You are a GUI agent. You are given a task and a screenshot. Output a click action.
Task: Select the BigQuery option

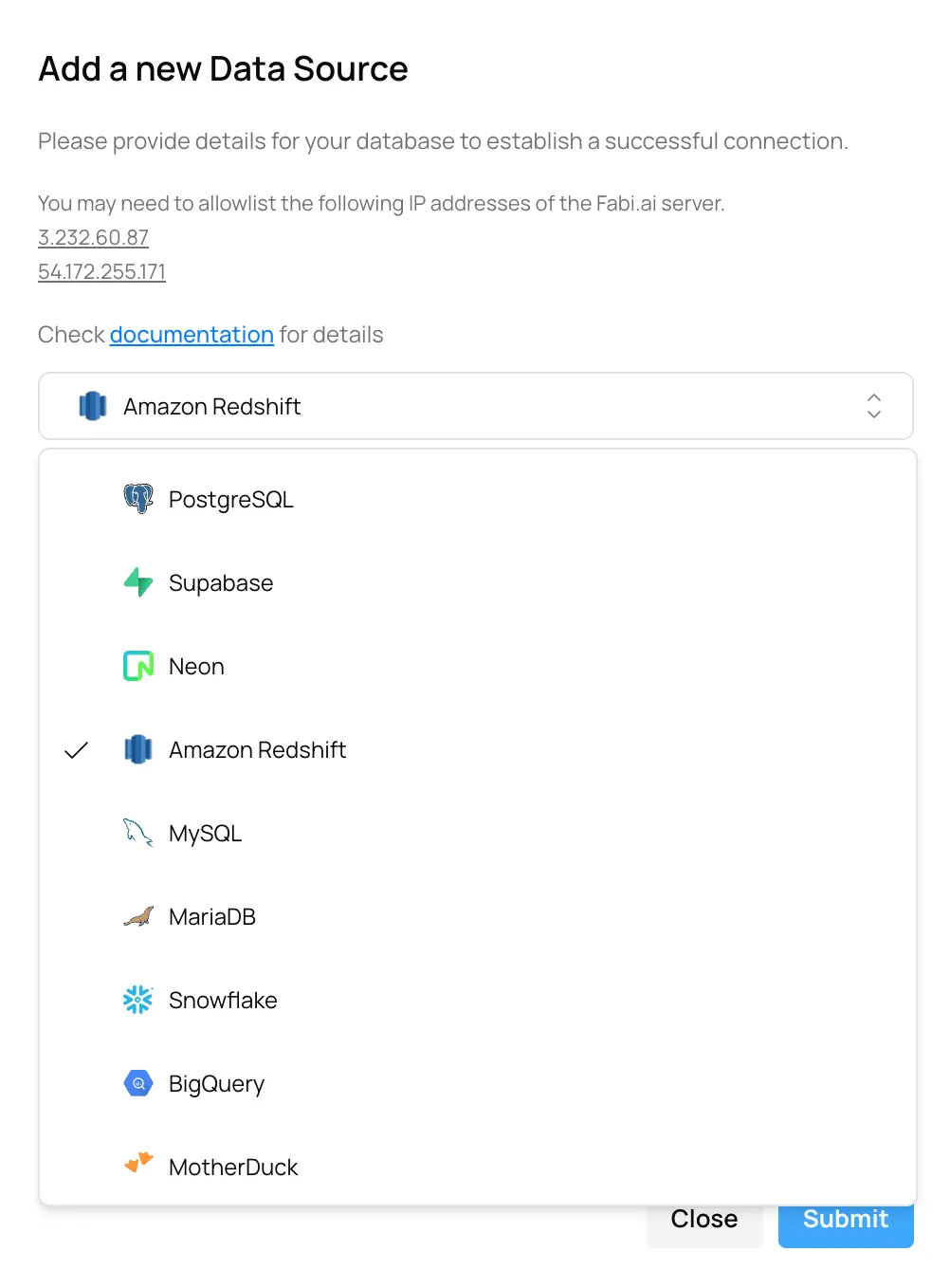(216, 1084)
